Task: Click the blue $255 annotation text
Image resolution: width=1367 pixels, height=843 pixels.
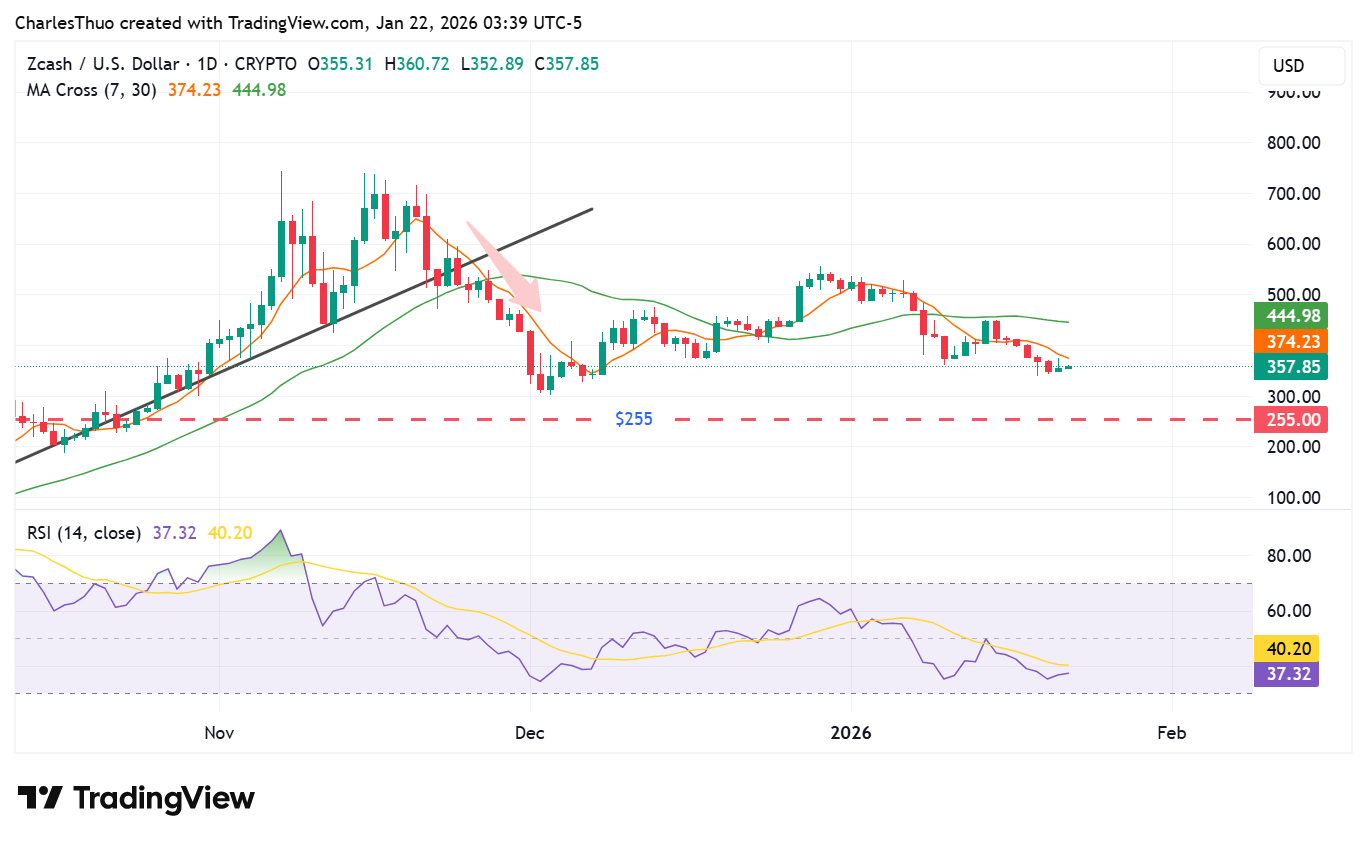Action: click(x=634, y=418)
